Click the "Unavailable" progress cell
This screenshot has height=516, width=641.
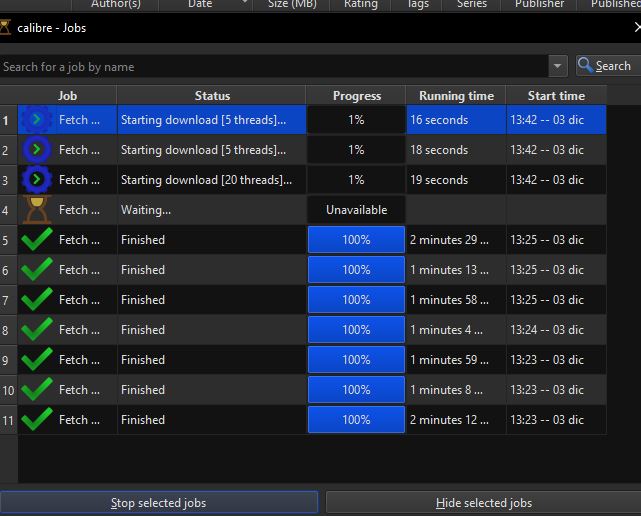pos(356,210)
